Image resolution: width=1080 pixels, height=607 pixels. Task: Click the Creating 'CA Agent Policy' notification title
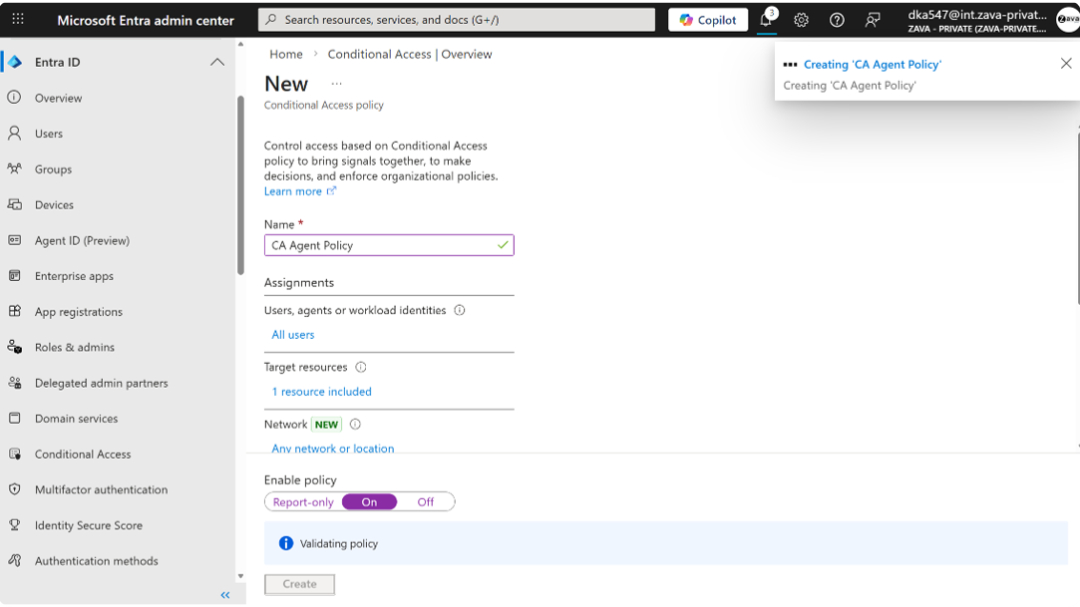coord(872,64)
